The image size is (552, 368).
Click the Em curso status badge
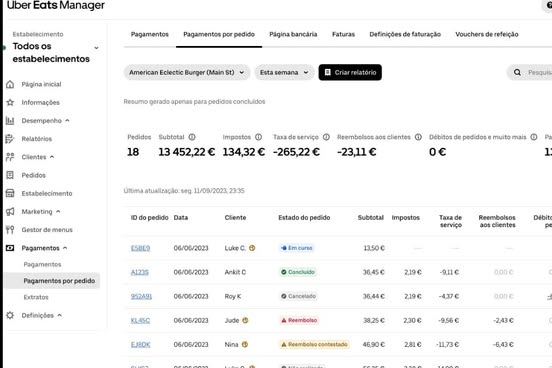[296, 248]
